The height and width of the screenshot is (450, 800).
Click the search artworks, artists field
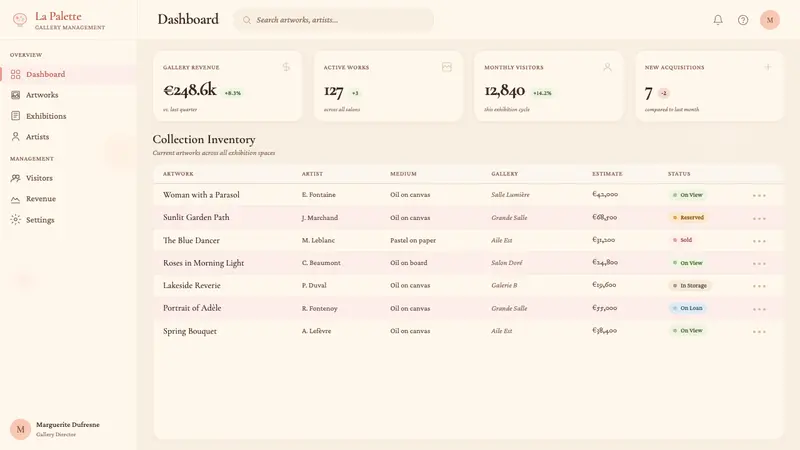coord(334,20)
